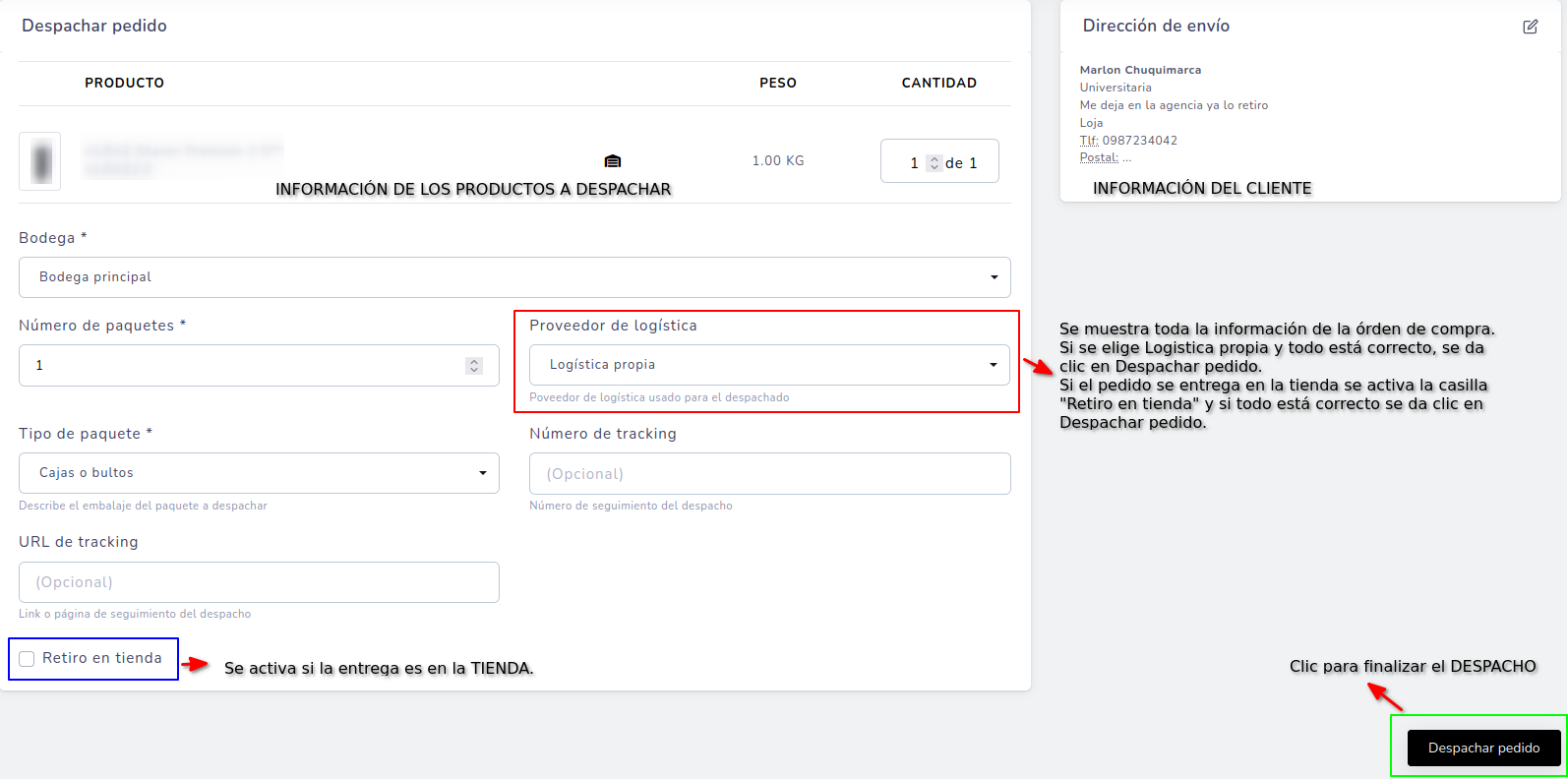The image size is (1568, 779).
Task: Click the Retiro en tienda label
Action: pyautogui.click(x=102, y=658)
